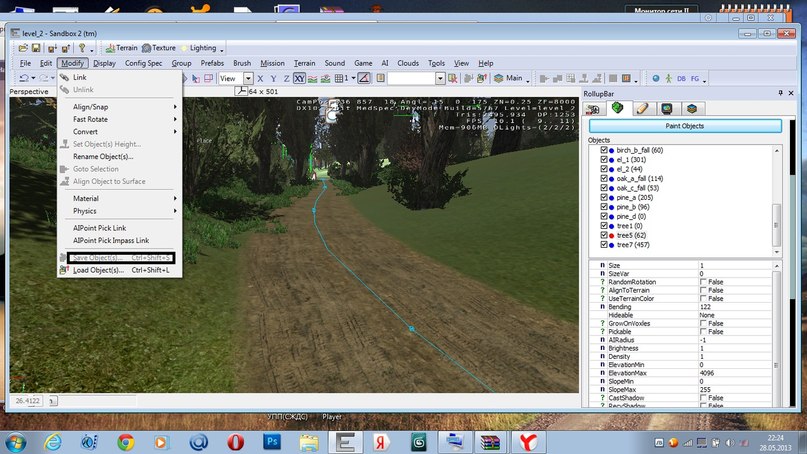This screenshot has height=454, width=807.
Task: Open the Prefabs menu
Action: click(x=212, y=63)
